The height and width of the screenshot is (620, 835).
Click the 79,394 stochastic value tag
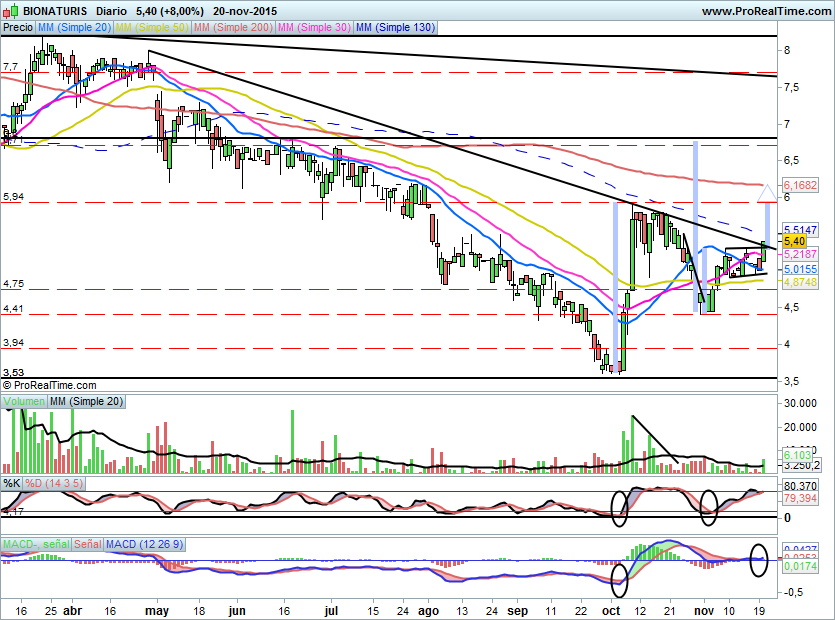pos(800,499)
